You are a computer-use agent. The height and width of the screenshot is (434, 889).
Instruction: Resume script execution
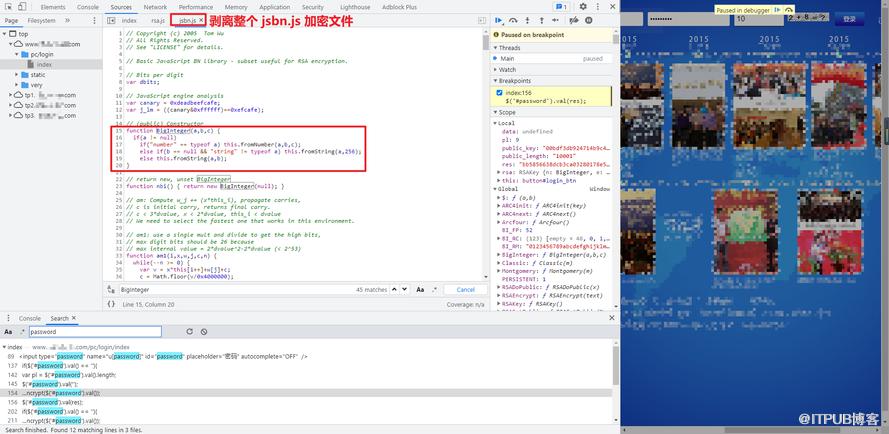tap(499, 20)
